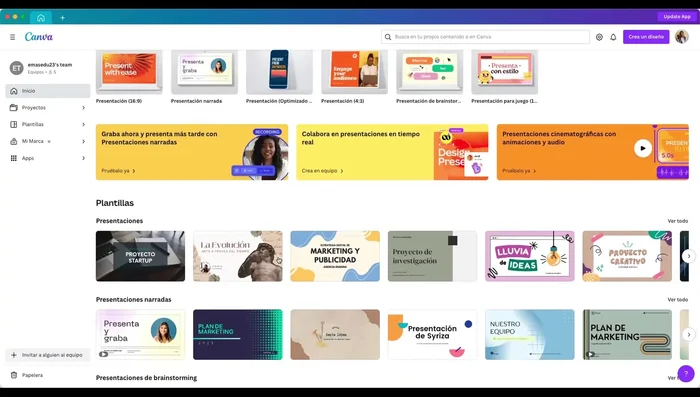Click Ver todo for Presentaciones narradas

point(677,300)
